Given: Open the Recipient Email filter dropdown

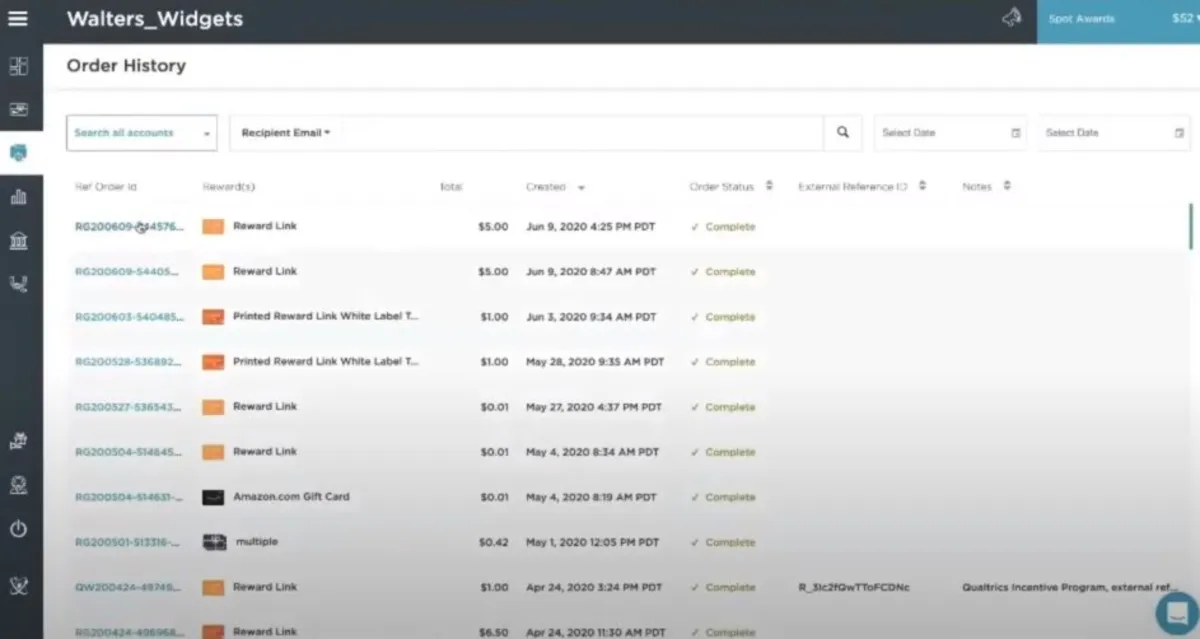Looking at the screenshot, I should [x=285, y=131].
